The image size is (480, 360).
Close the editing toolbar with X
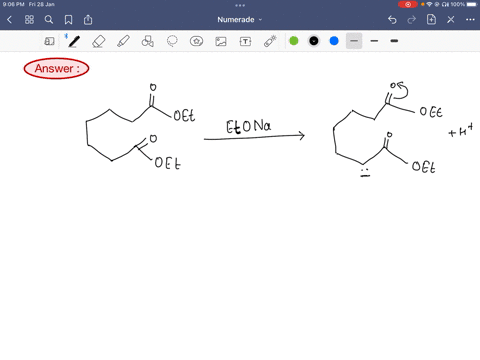click(x=451, y=20)
